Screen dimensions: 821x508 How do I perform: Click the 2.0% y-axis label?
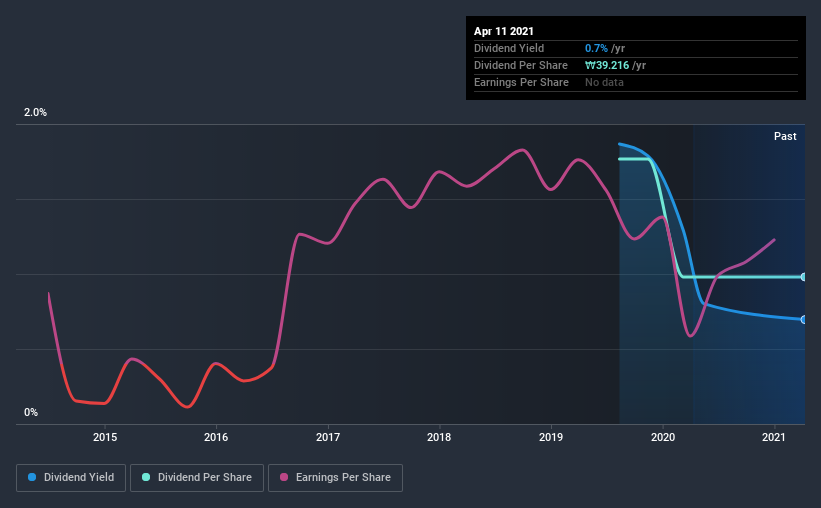(x=35, y=112)
